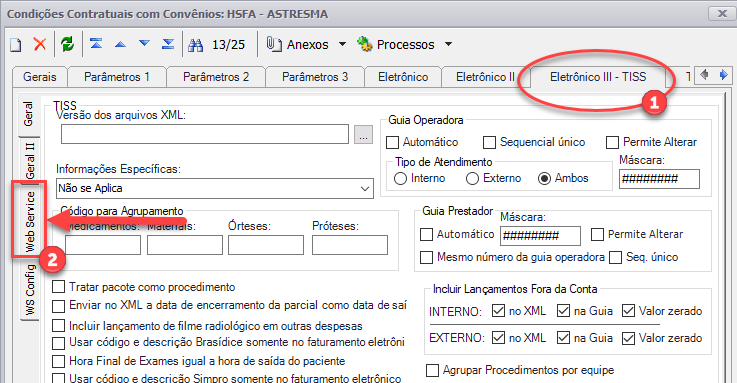Open the vertical WS Config side tab

tap(30, 289)
